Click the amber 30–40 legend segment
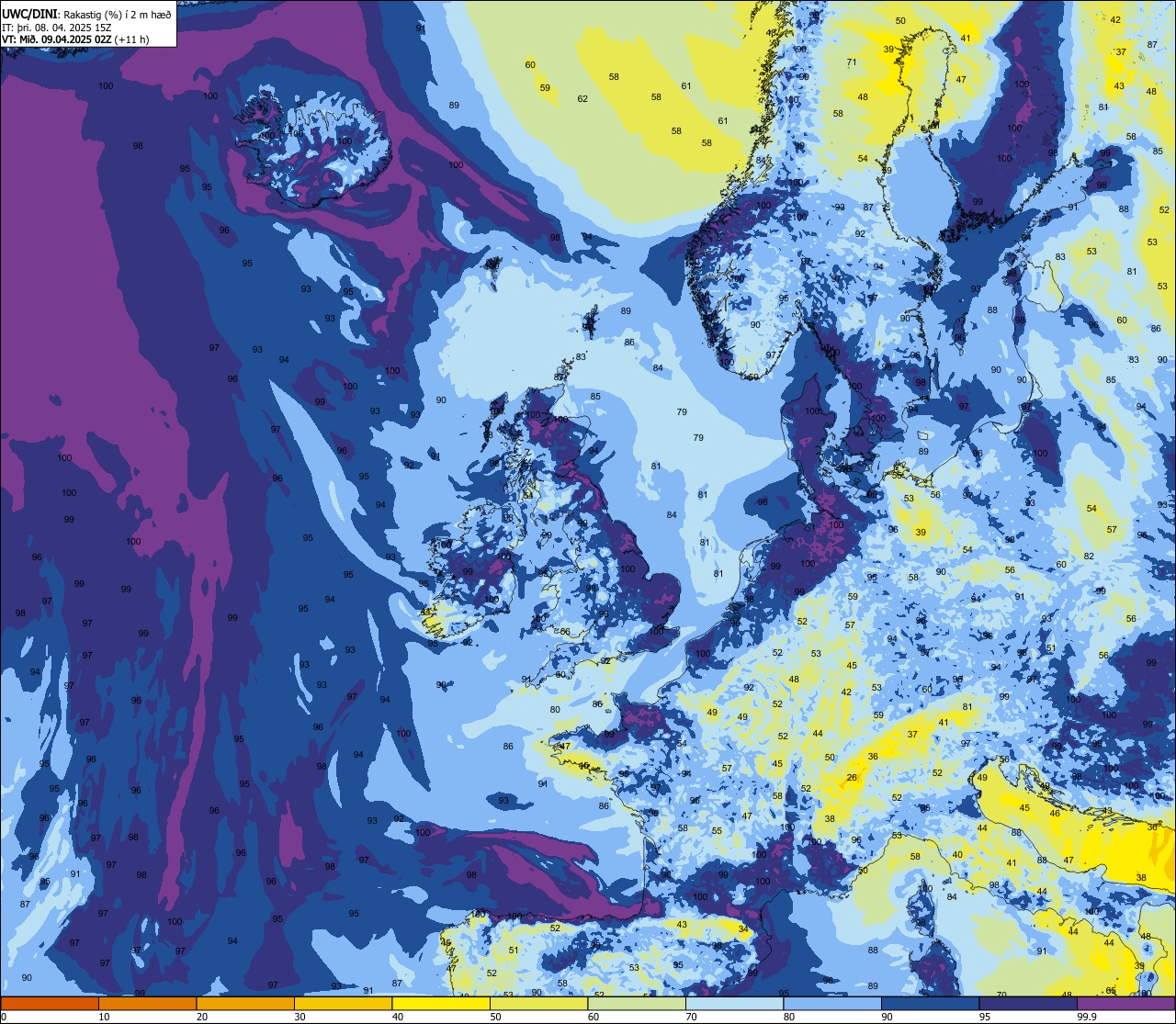1176x1024 pixels. pos(343,1004)
